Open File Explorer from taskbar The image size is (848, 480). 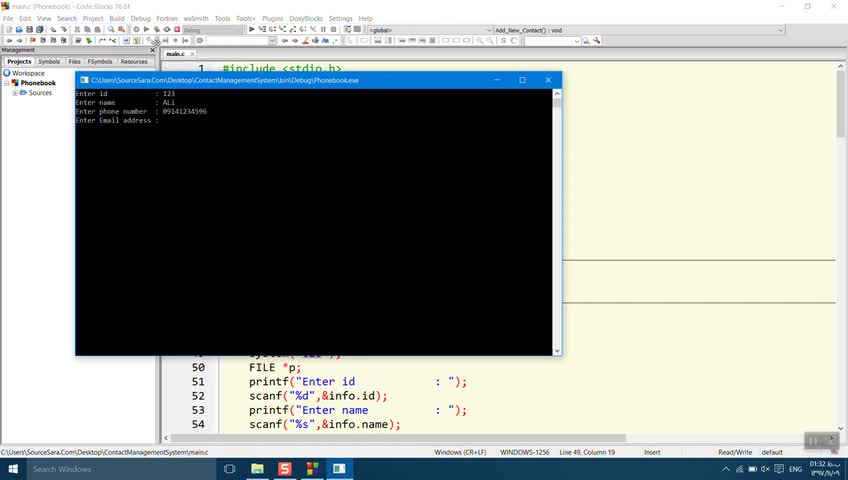click(257, 469)
